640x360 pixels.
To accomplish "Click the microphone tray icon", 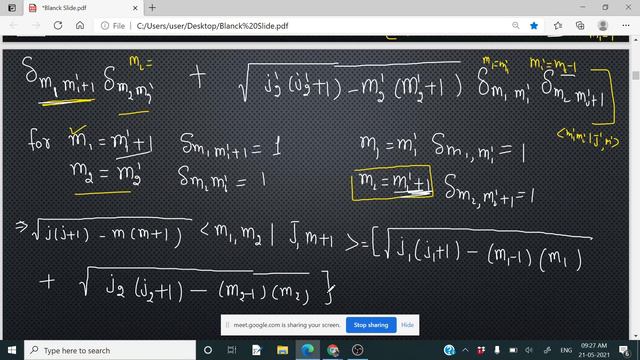I will (497, 350).
